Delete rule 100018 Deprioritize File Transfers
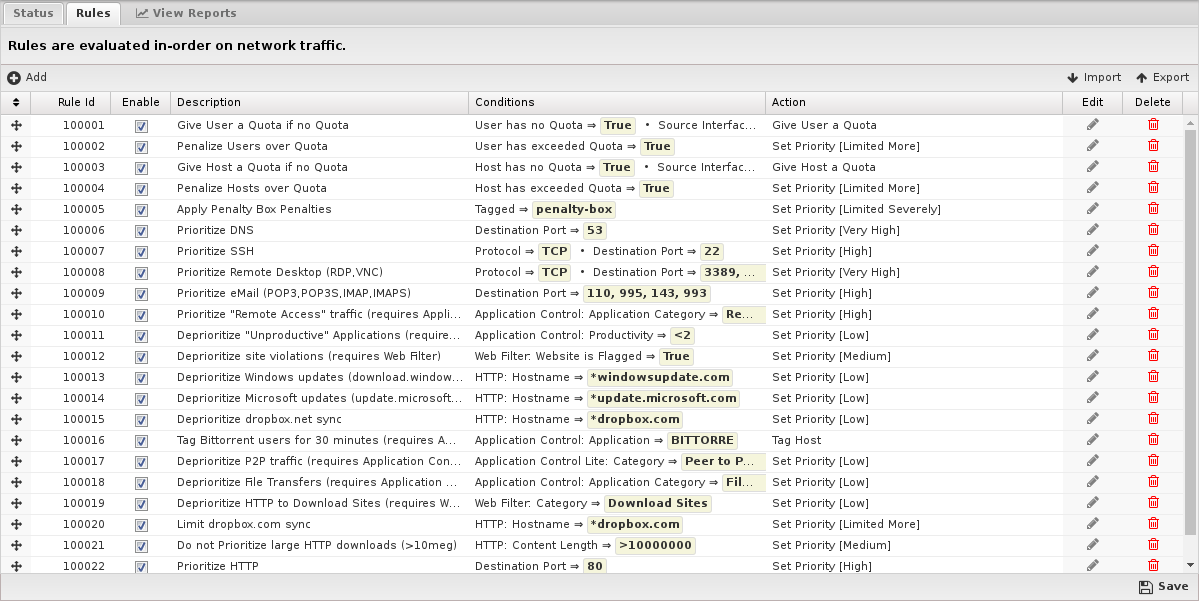Screen dimensions: 1199x601 pyautogui.click(x=1152, y=482)
